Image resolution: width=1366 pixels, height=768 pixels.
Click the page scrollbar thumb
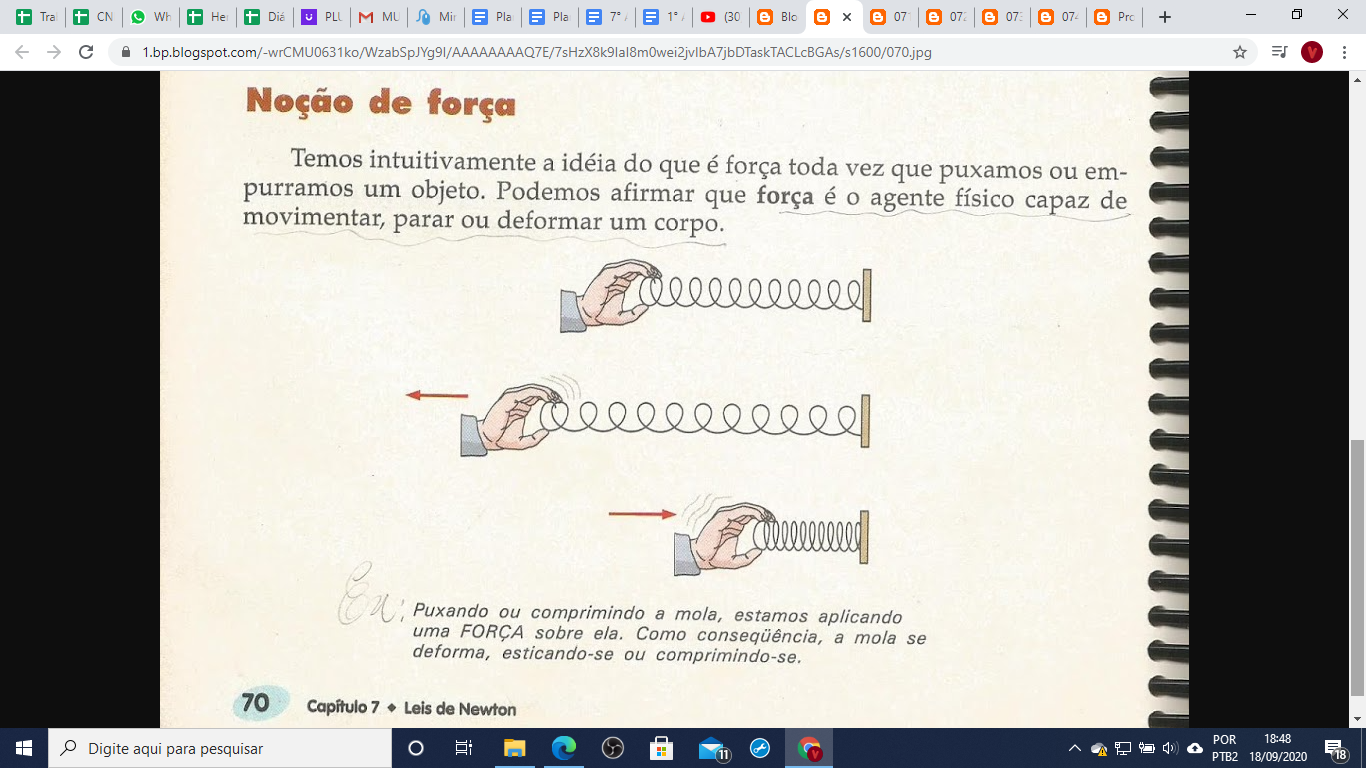(x=1357, y=568)
